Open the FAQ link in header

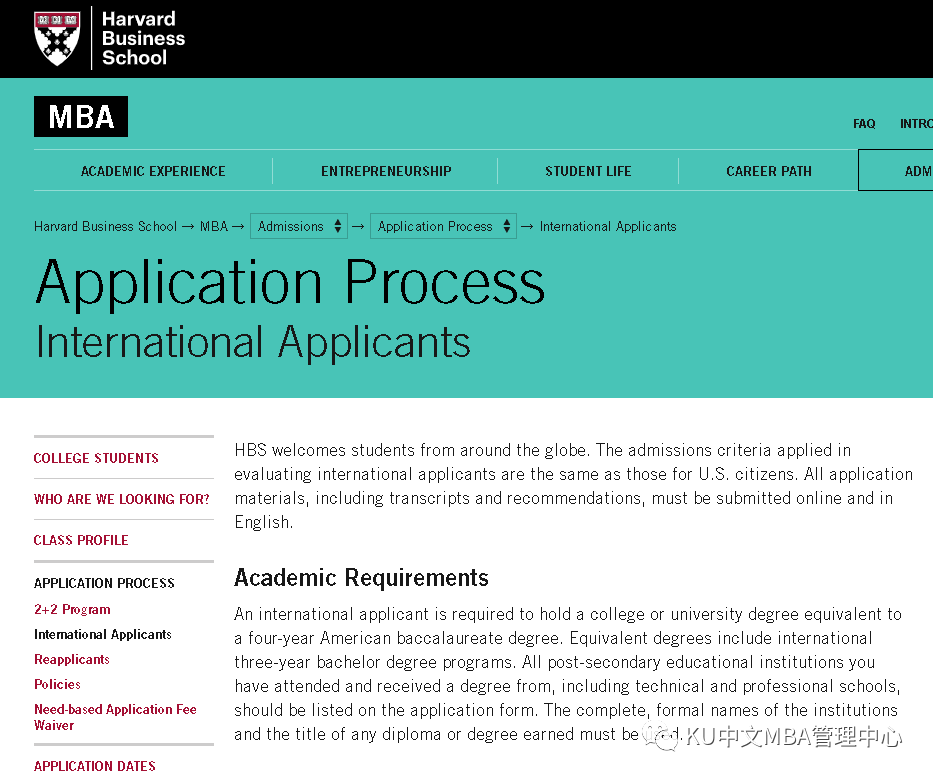point(864,124)
